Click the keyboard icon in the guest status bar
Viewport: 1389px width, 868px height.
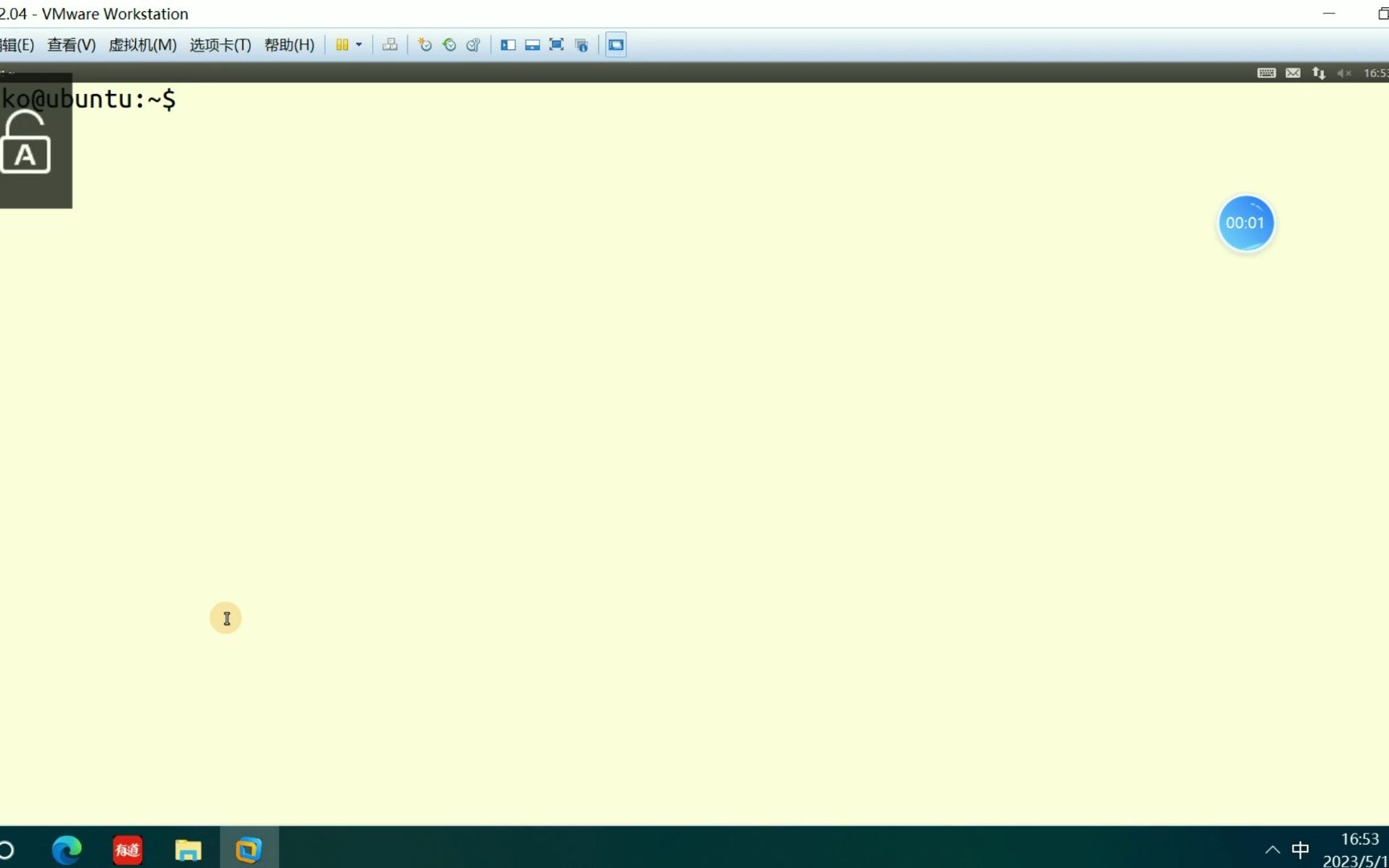[x=1266, y=72]
